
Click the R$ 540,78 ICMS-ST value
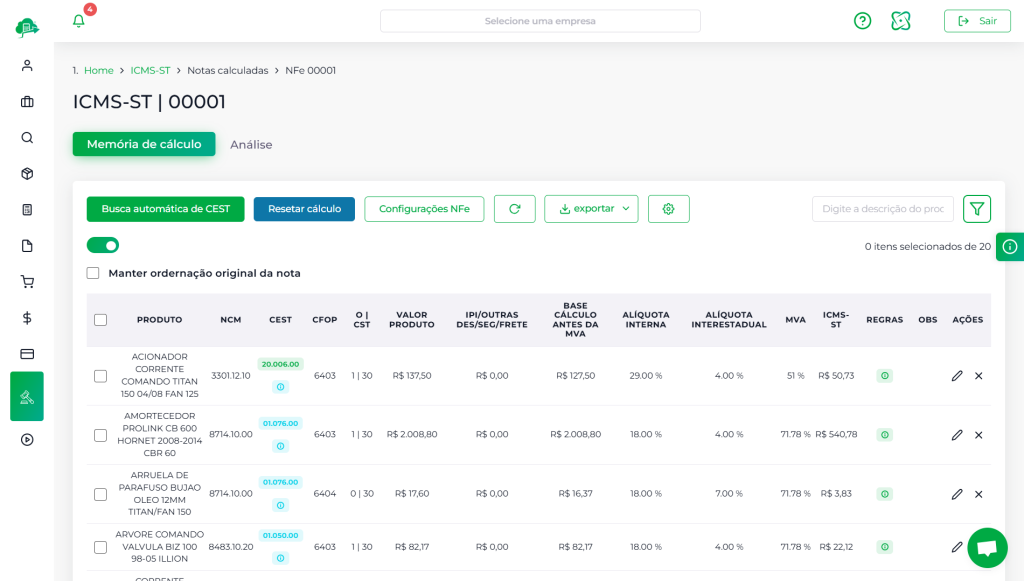tap(836, 434)
